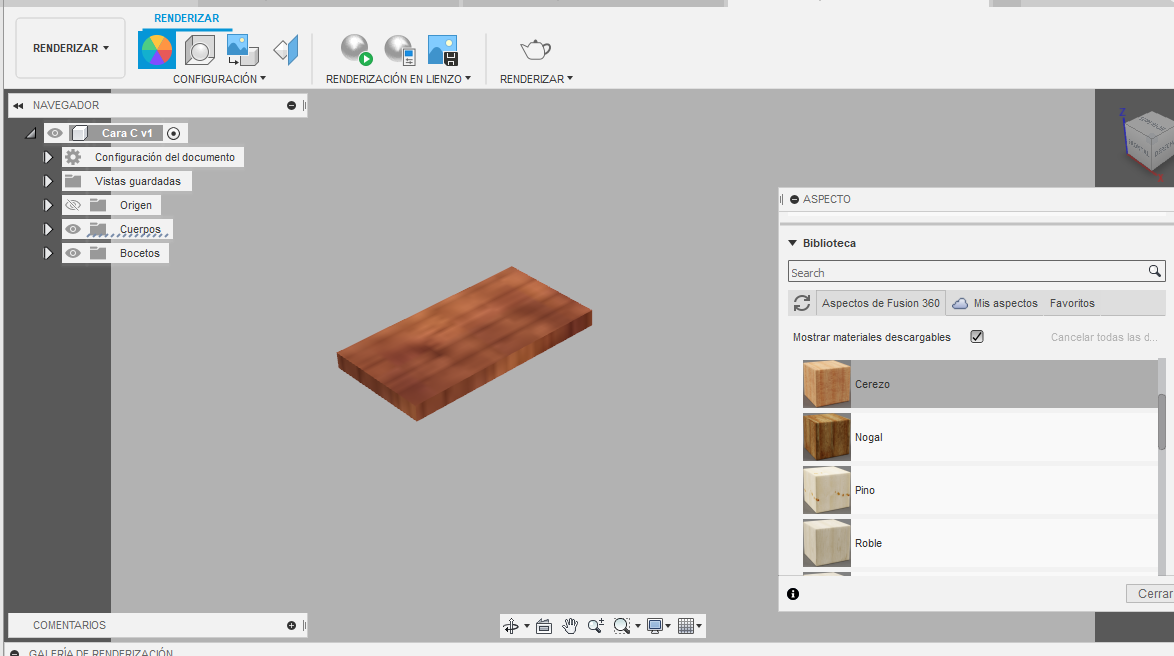Click the search magnifier icon

pos(1155,271)
